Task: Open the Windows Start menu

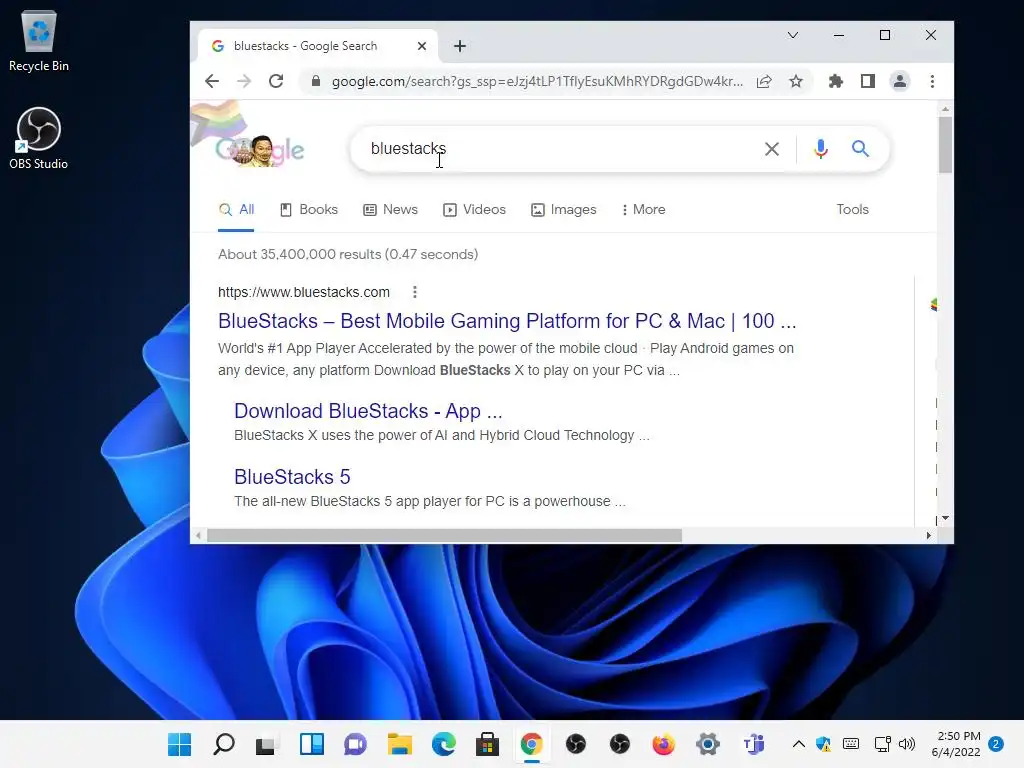Action: click(x=180, y=744)
